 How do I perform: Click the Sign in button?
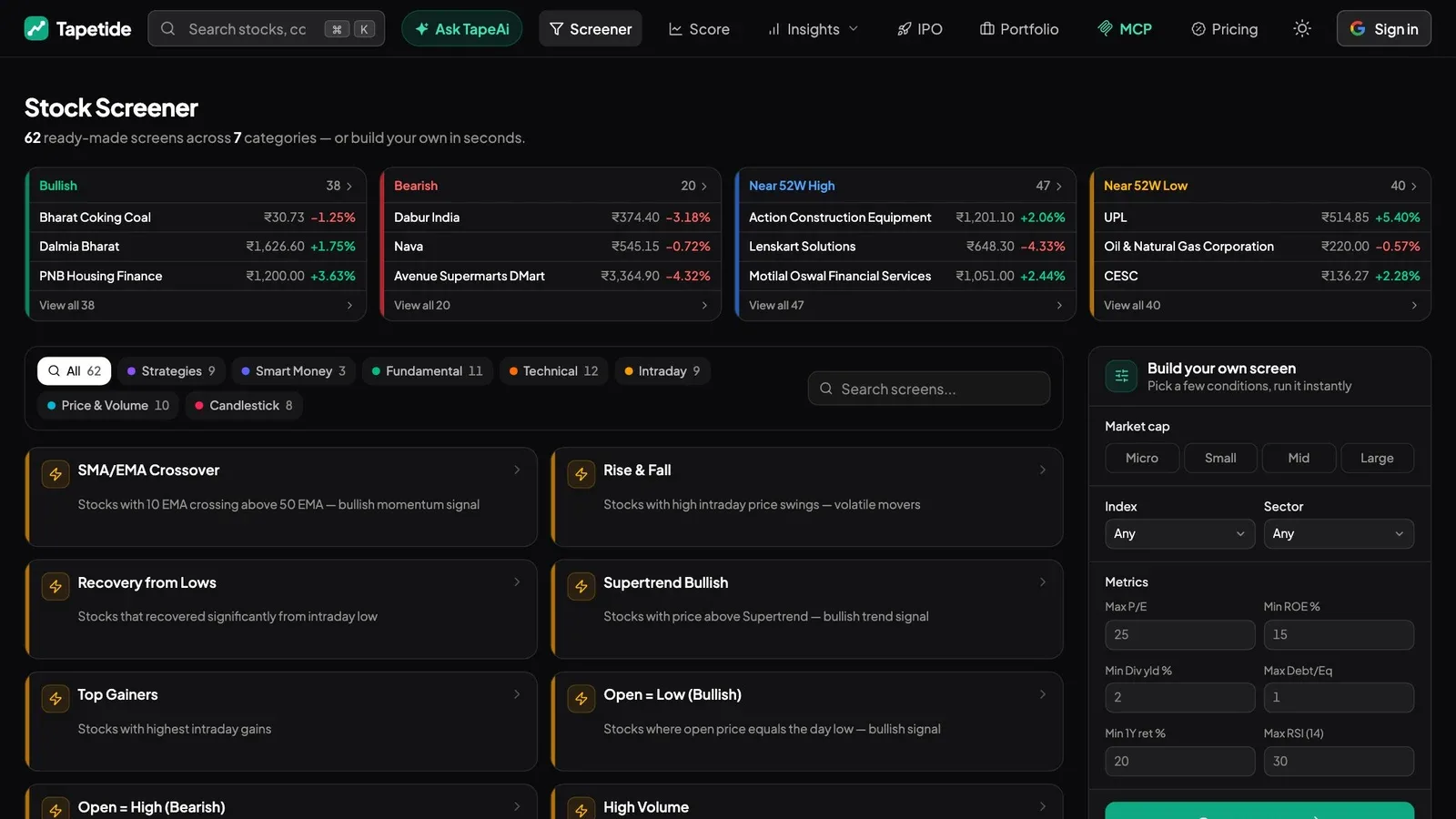[1383, 29]
